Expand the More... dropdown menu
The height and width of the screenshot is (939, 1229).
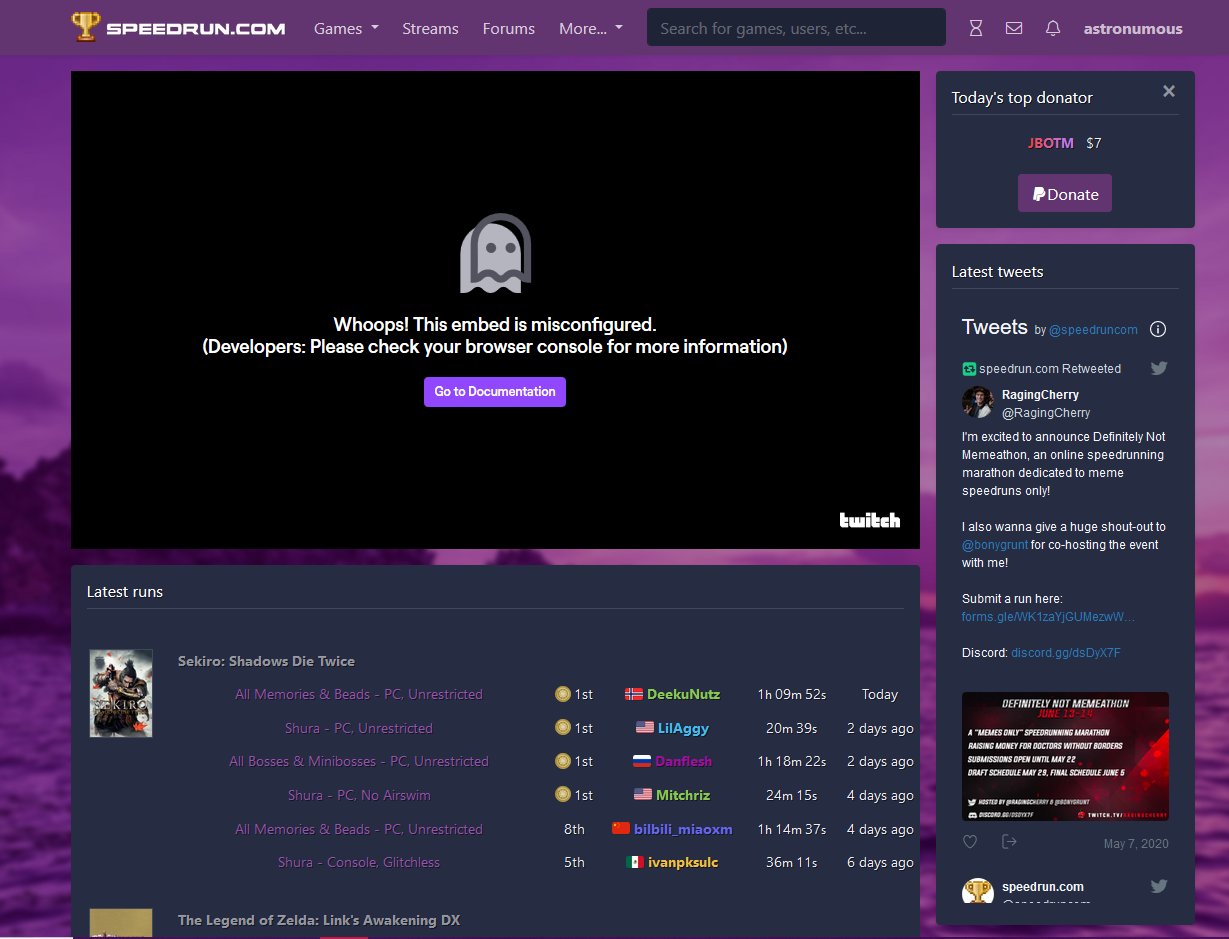click(x=591, y=28)
